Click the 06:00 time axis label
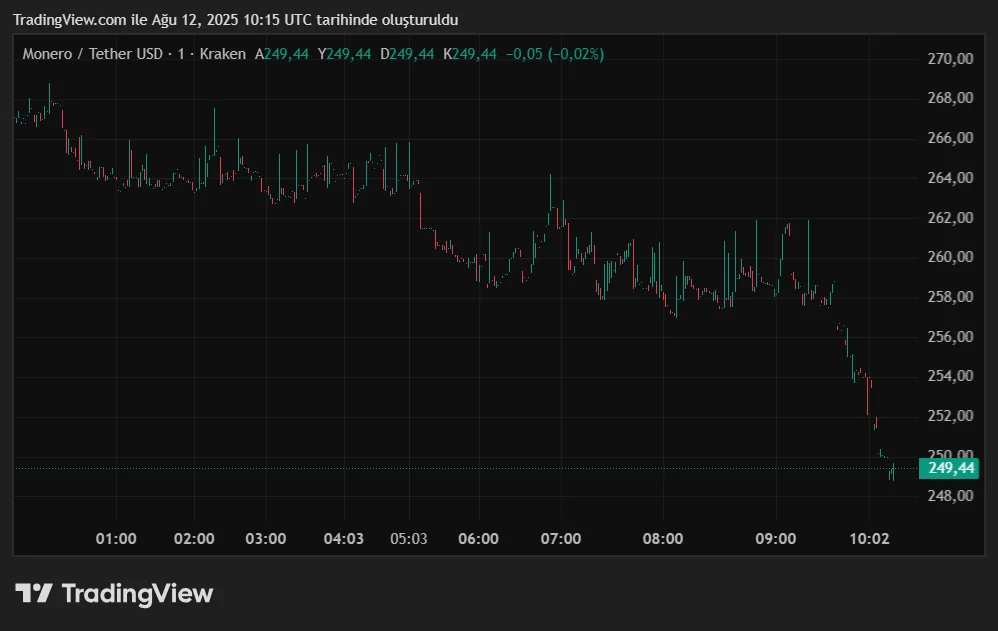 click(x=479, y=539)
